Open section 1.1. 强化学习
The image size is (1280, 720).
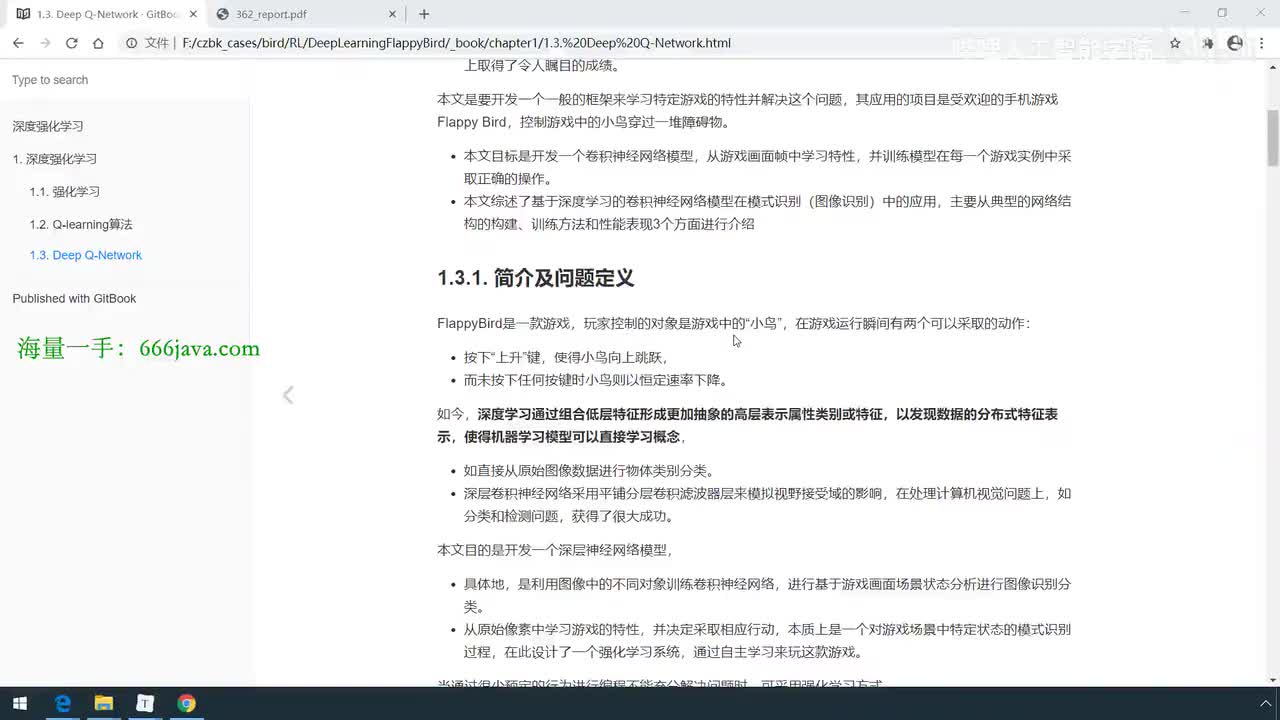tap(65, 192)
